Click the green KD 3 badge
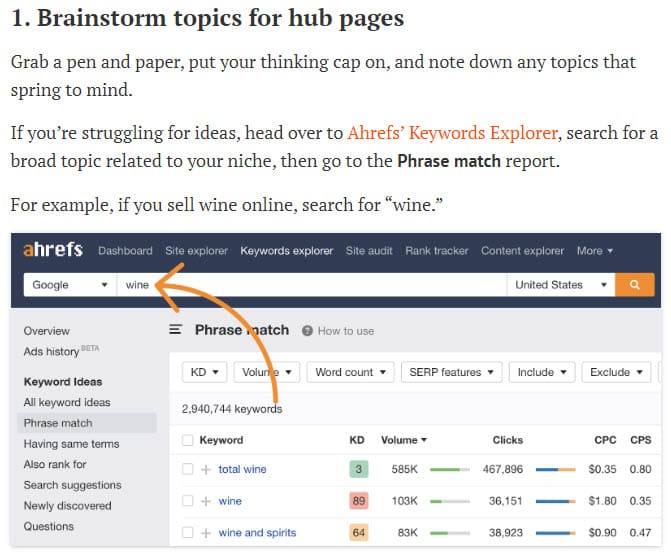 357,469
